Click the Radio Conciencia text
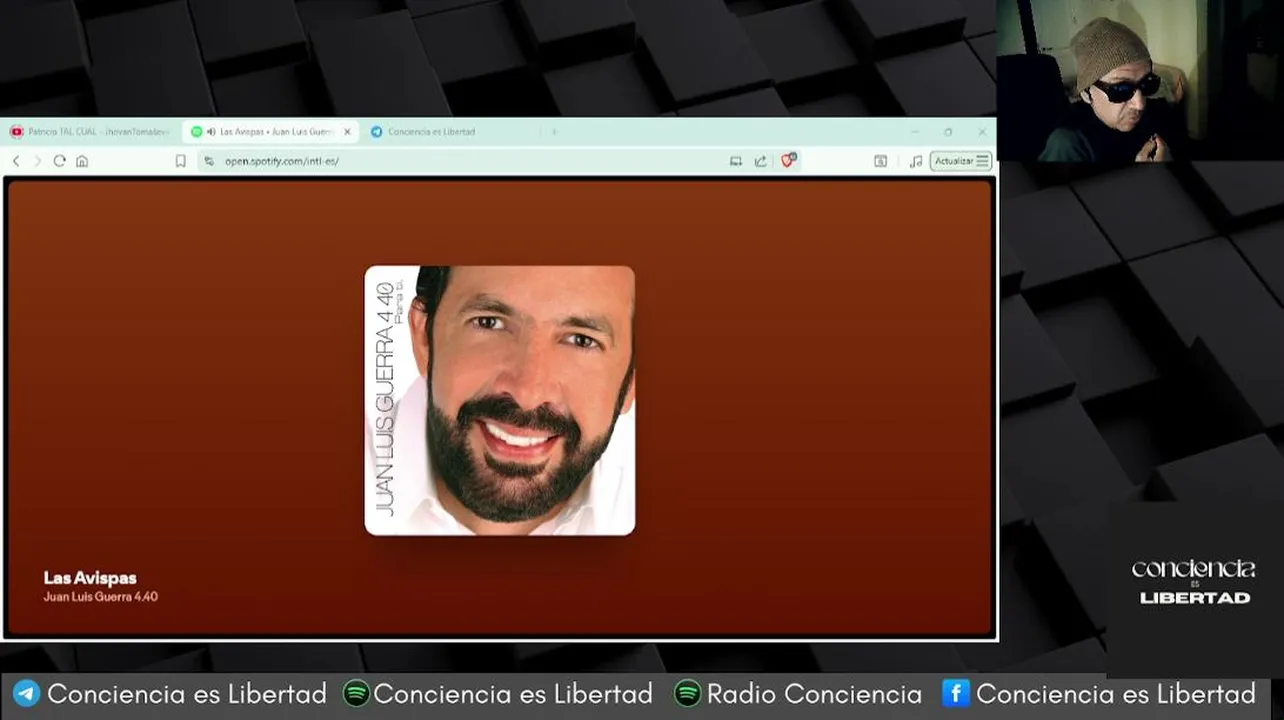 pos(814,694)
